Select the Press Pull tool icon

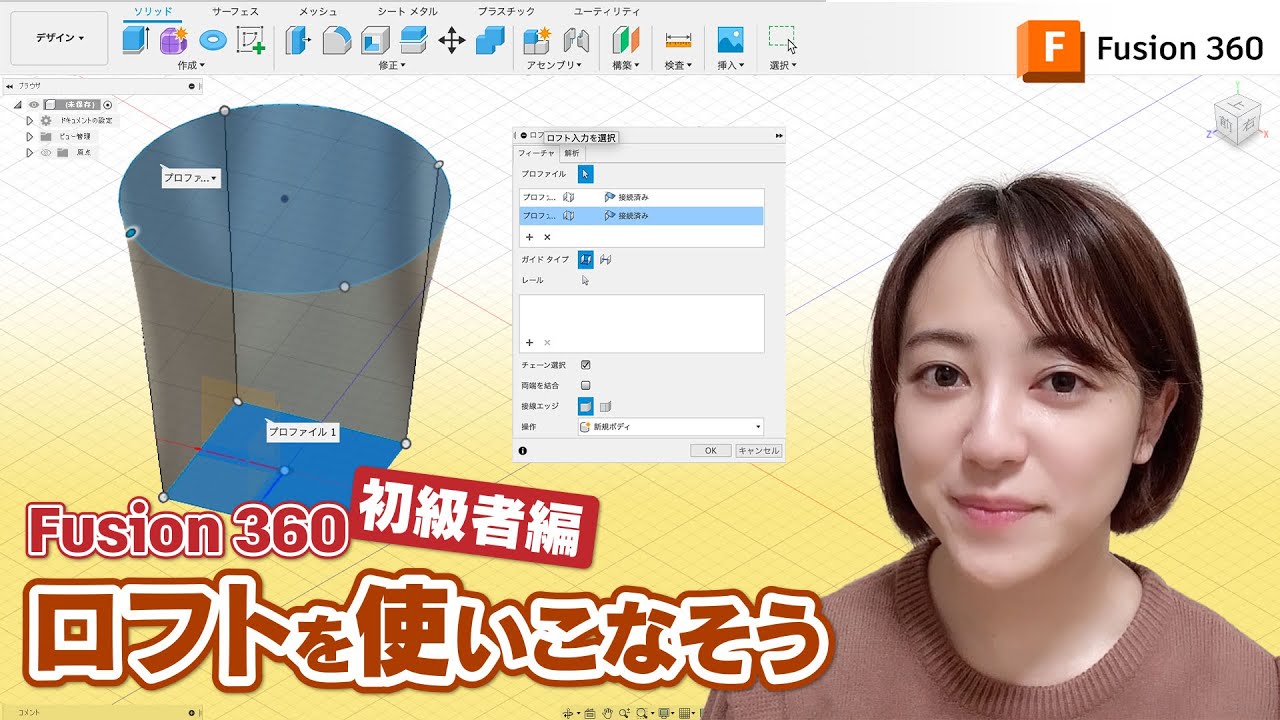point(298,40)
